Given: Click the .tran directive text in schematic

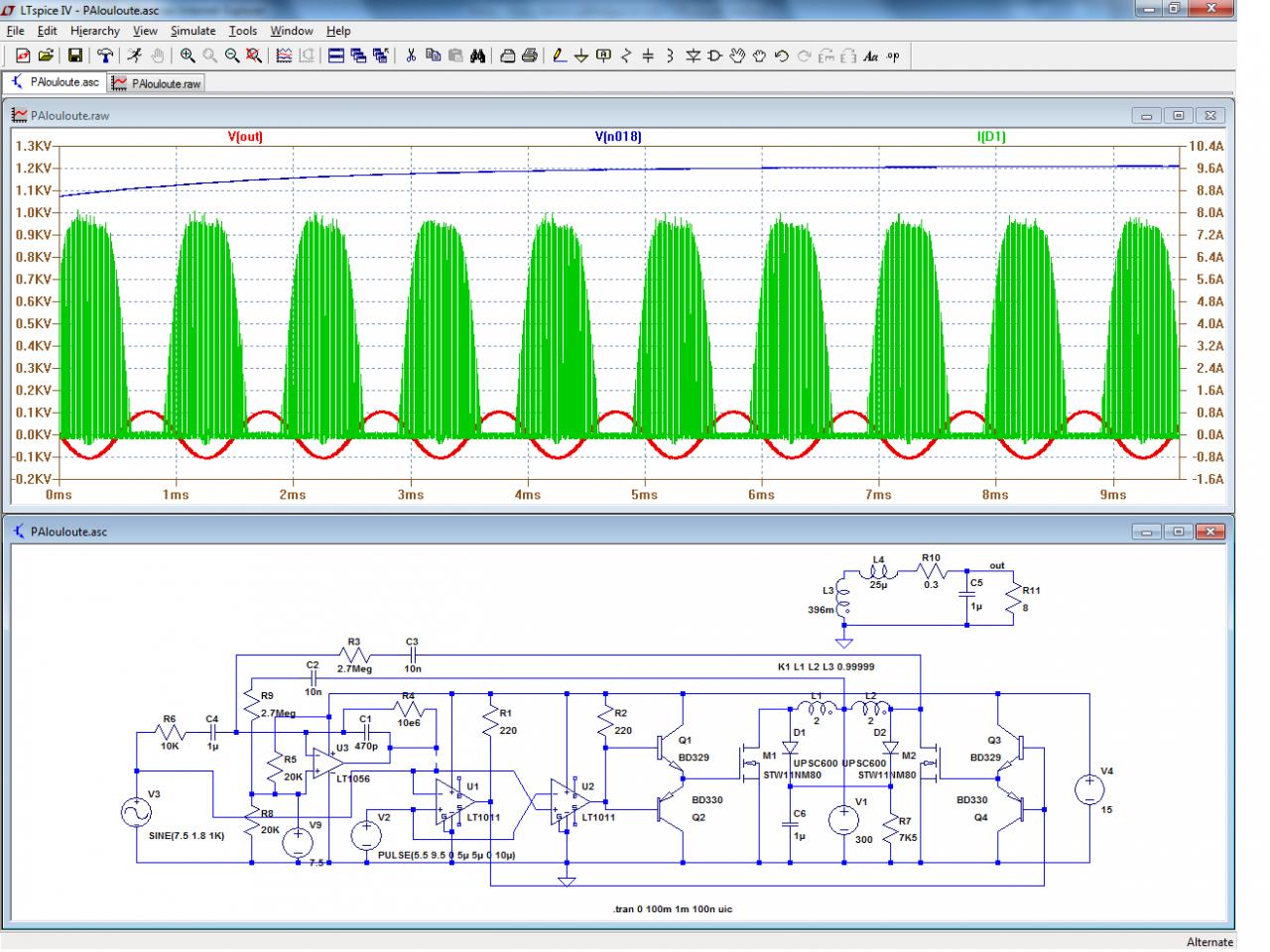Looking at the screenshot, I should point(673,908).
